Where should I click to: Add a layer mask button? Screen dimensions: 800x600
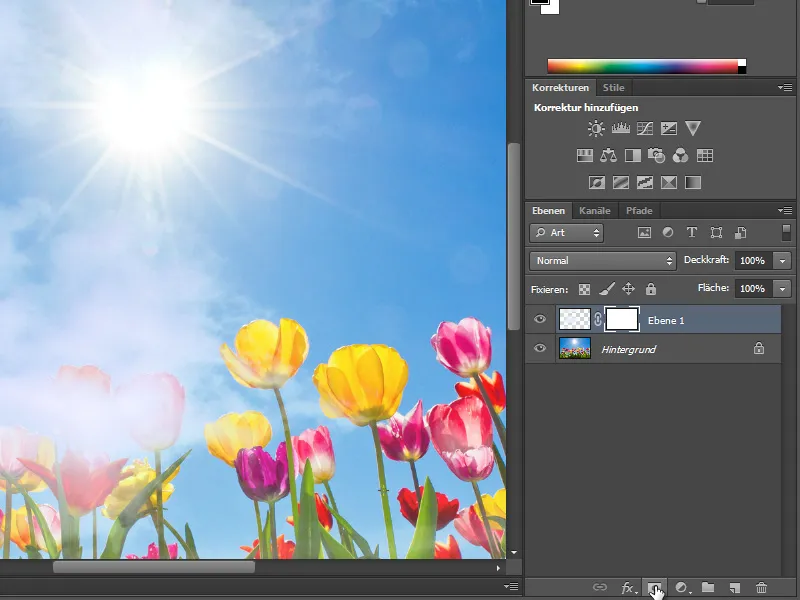click(654, 588)
